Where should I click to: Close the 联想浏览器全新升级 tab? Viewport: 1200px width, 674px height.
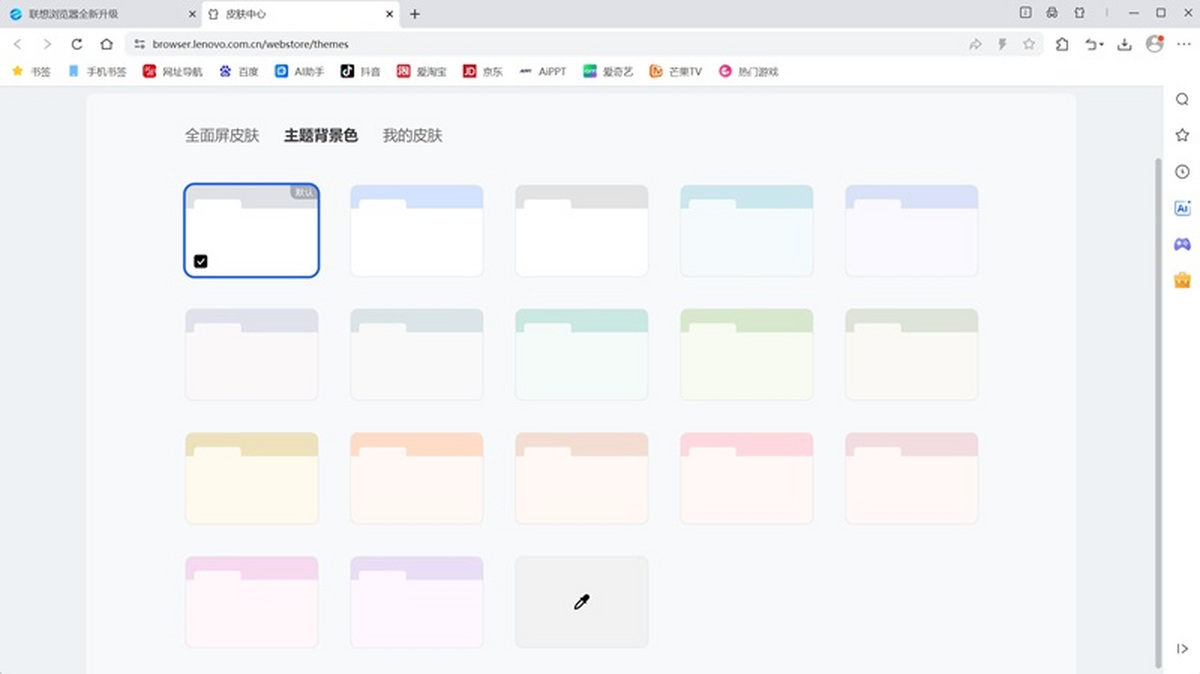(x=192, y=14)
